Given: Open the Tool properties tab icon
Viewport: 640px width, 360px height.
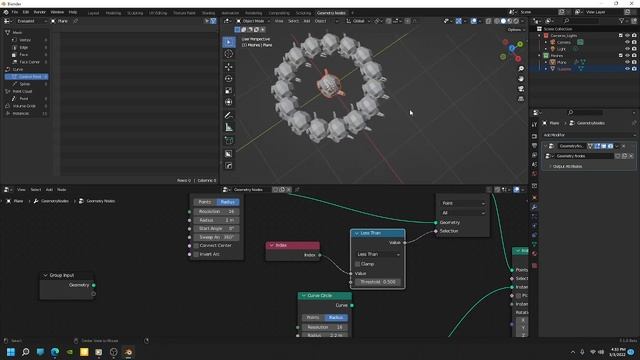Looking at the screenshot, I should point(534,124).
